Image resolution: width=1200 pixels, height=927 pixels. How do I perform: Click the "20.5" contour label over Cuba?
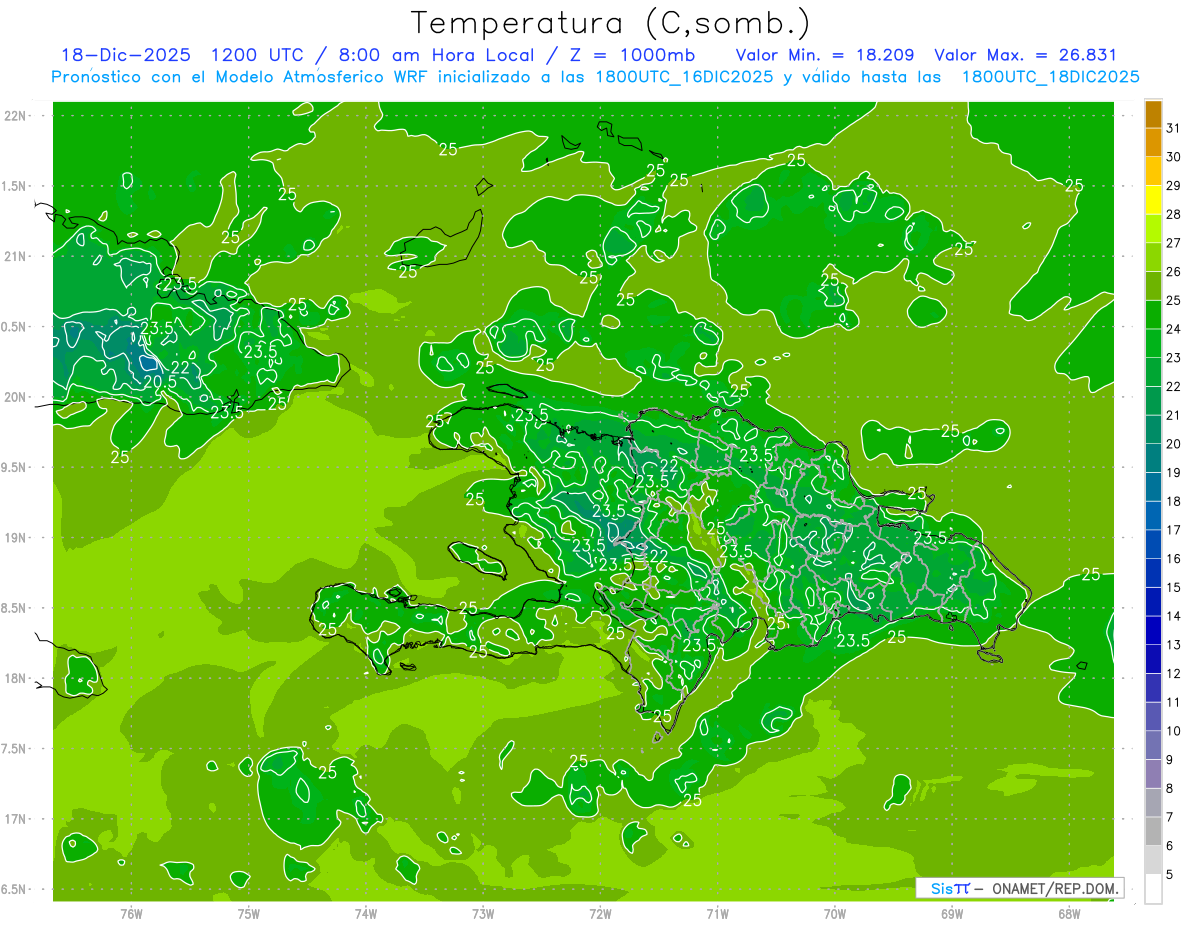click(160, 381)
